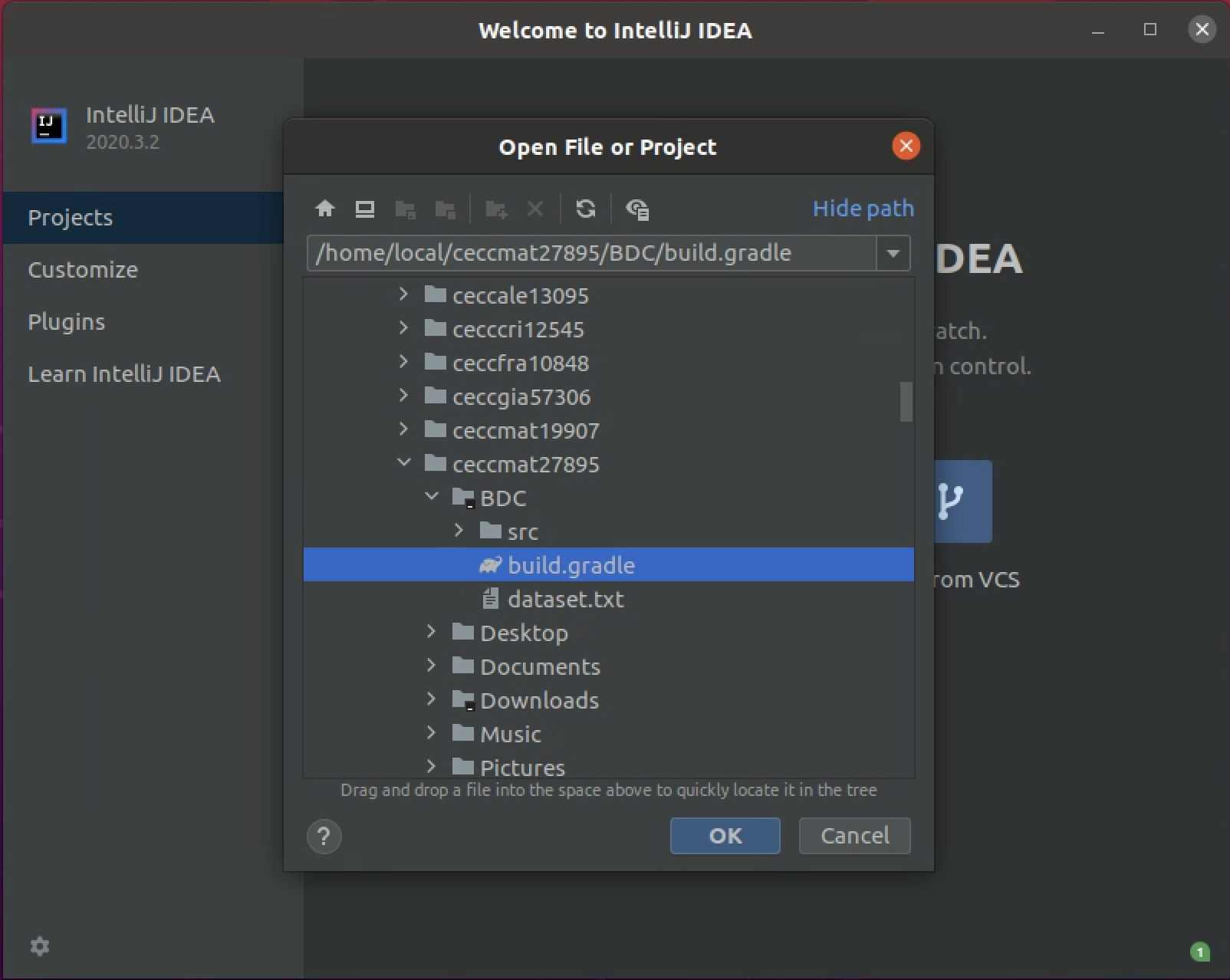This screenshot has width=1230, height=980.
Task: Select the ceccgia57306 folder name
Action: tap(521, 396)
